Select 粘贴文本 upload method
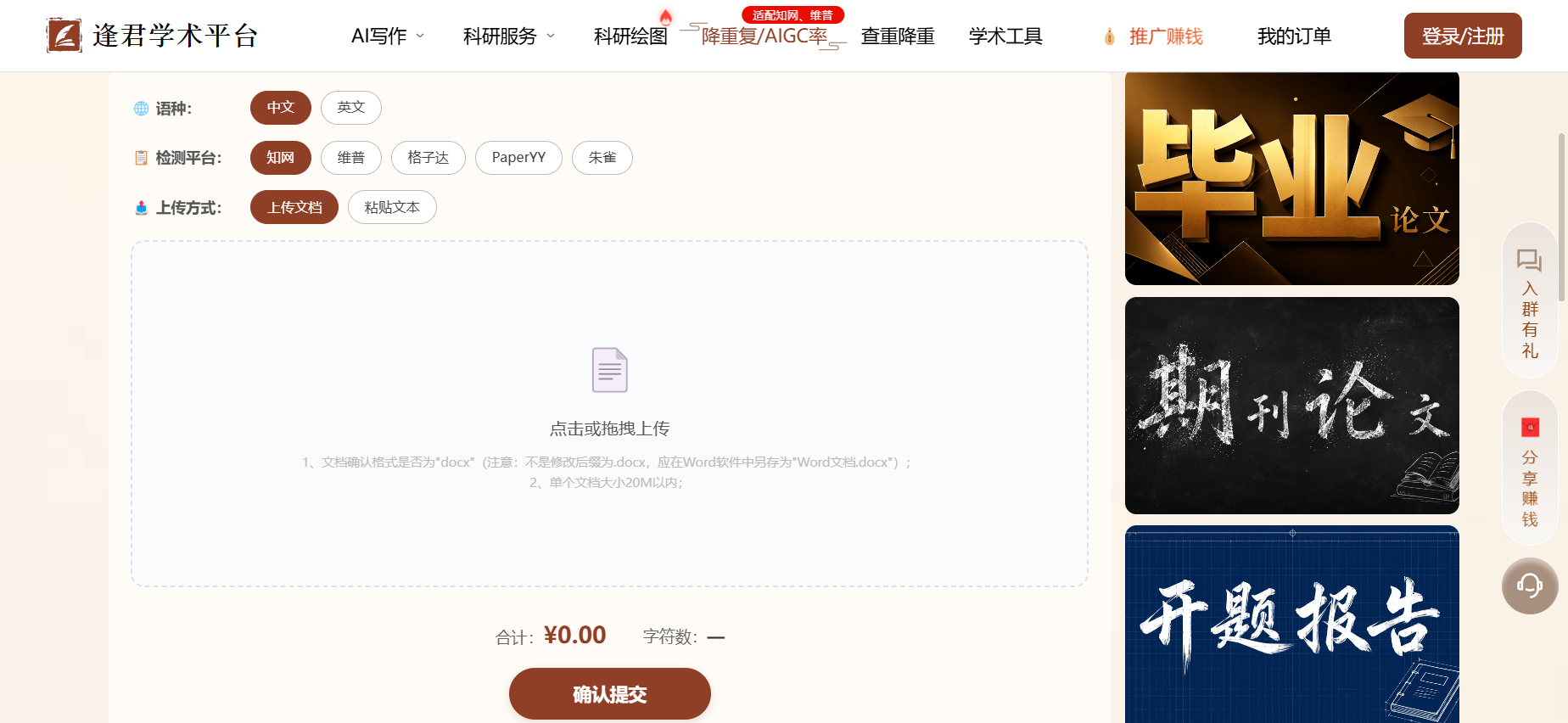Screen dimensions: 1568x723 tap(392, 207)
